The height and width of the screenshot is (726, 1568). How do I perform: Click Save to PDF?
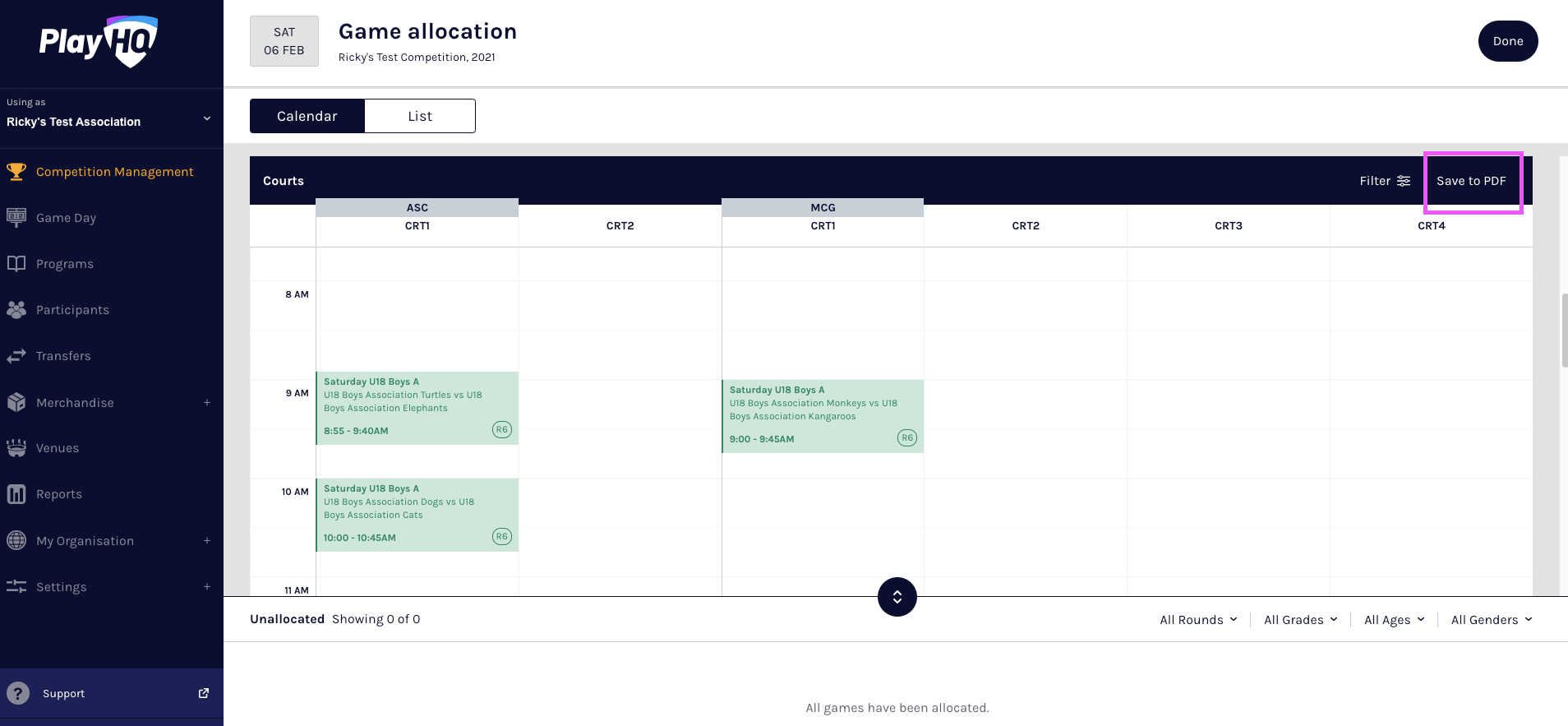coord(1471,181)
